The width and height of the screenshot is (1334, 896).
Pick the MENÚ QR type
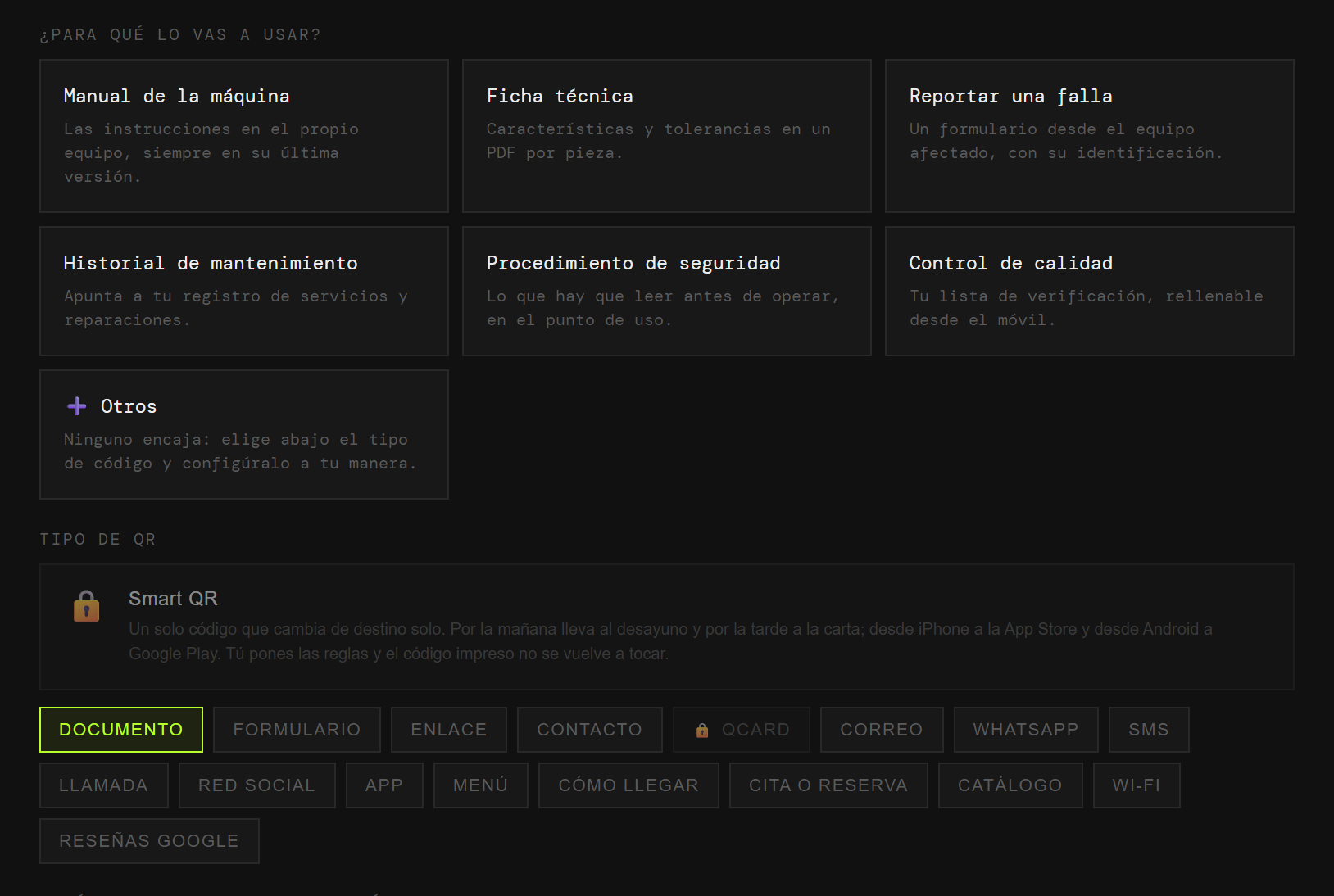point(481,785)
